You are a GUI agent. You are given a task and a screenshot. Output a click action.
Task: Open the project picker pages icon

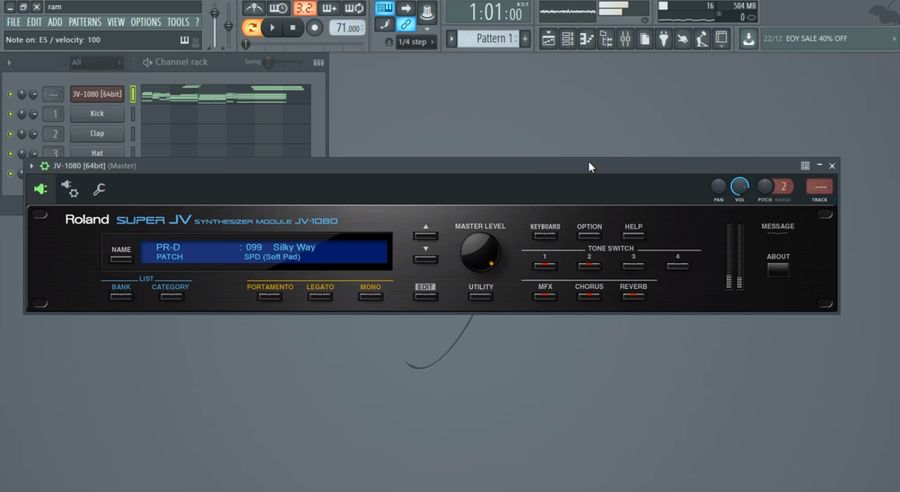tap(645, 38)
